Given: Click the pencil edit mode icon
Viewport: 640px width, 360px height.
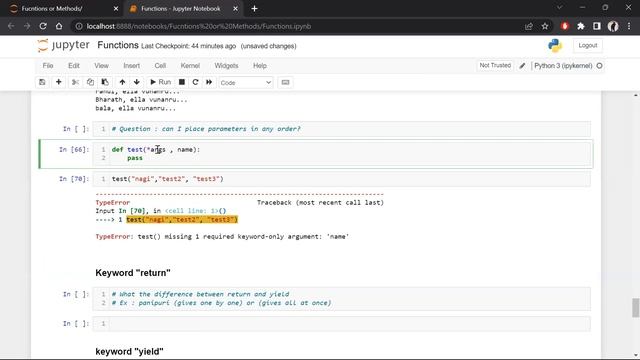Looking at the screenshot, I should (x=522, y=66).
